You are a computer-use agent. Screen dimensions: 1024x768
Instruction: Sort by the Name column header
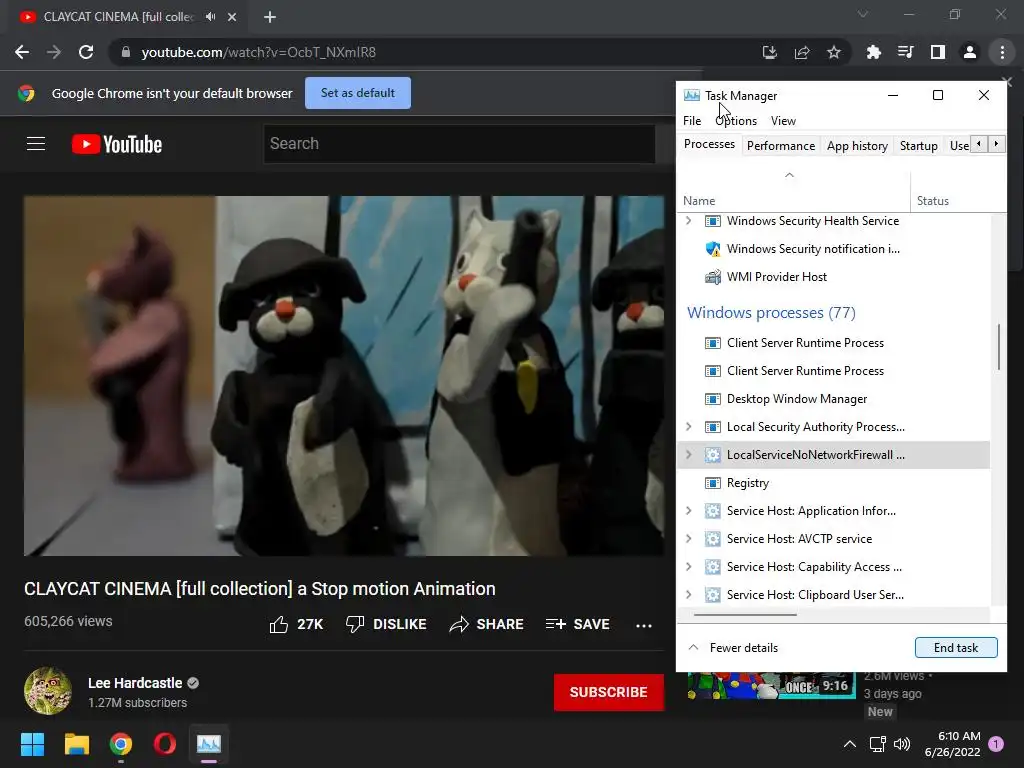click(793, 192)
